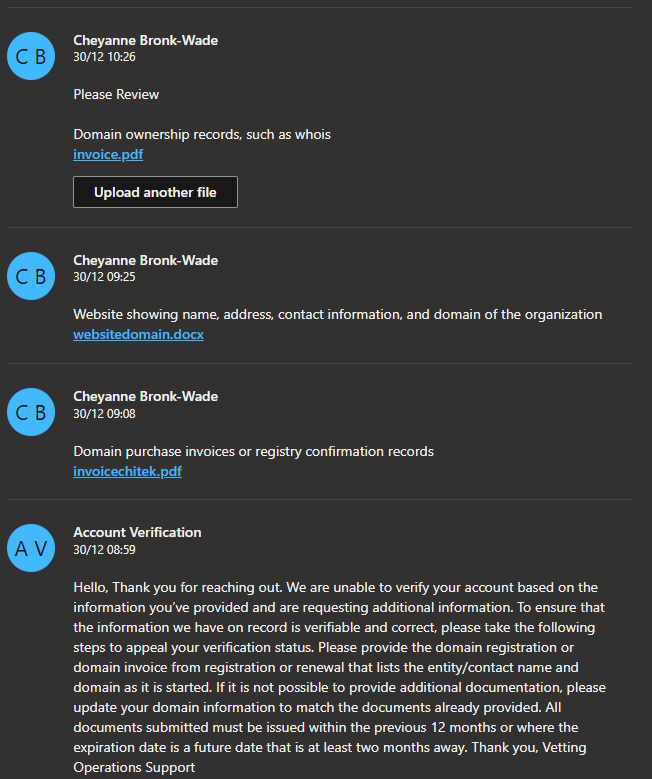The width and height of the screenshot is (652, 779).
Task: Click the CB avatar on the 09:08 message
Action: point(31,412)
